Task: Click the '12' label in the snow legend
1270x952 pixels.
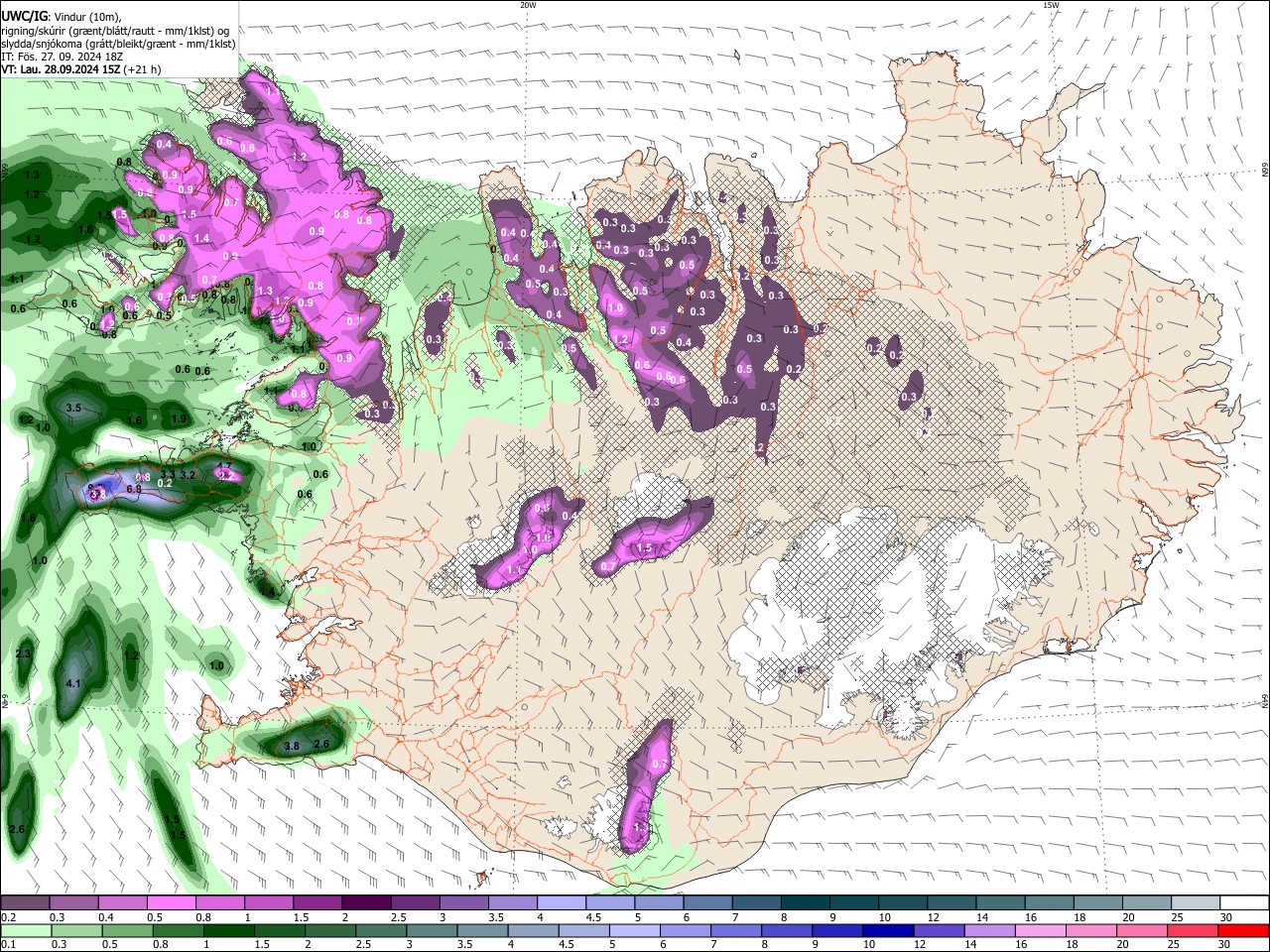Action: click(x=933, y=917)
